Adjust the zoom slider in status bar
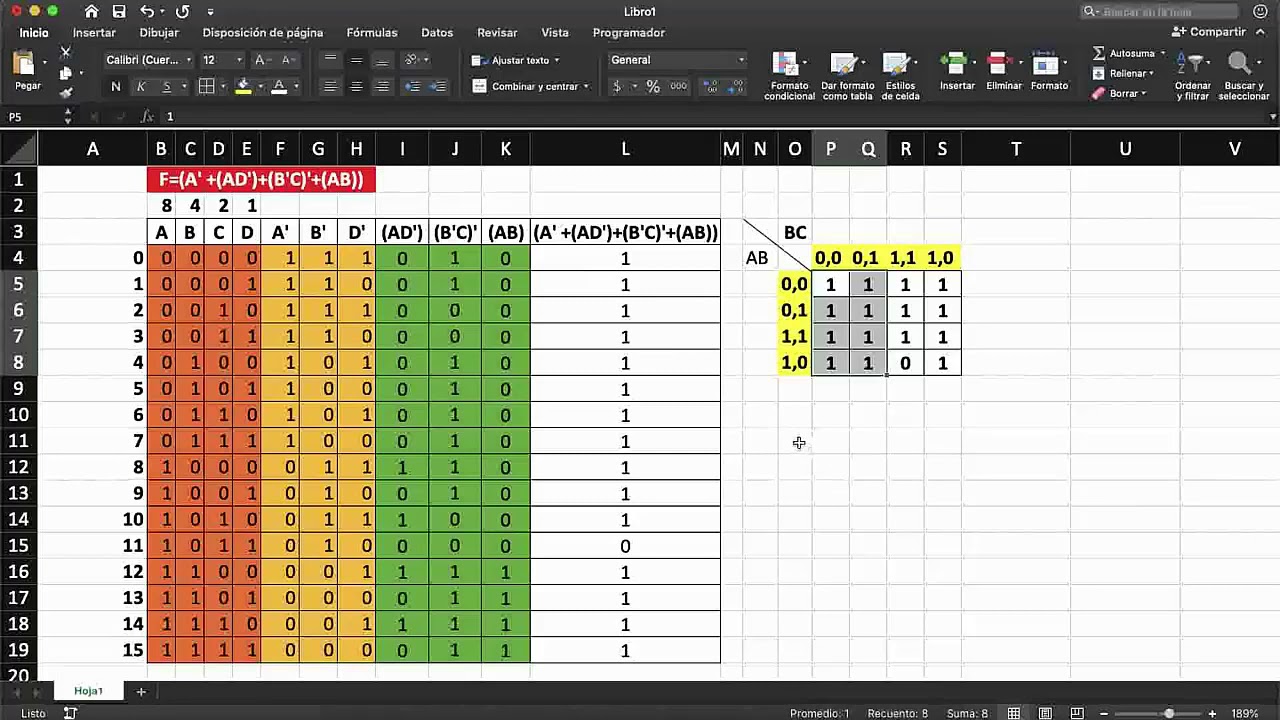 (x=1169, y=713)
